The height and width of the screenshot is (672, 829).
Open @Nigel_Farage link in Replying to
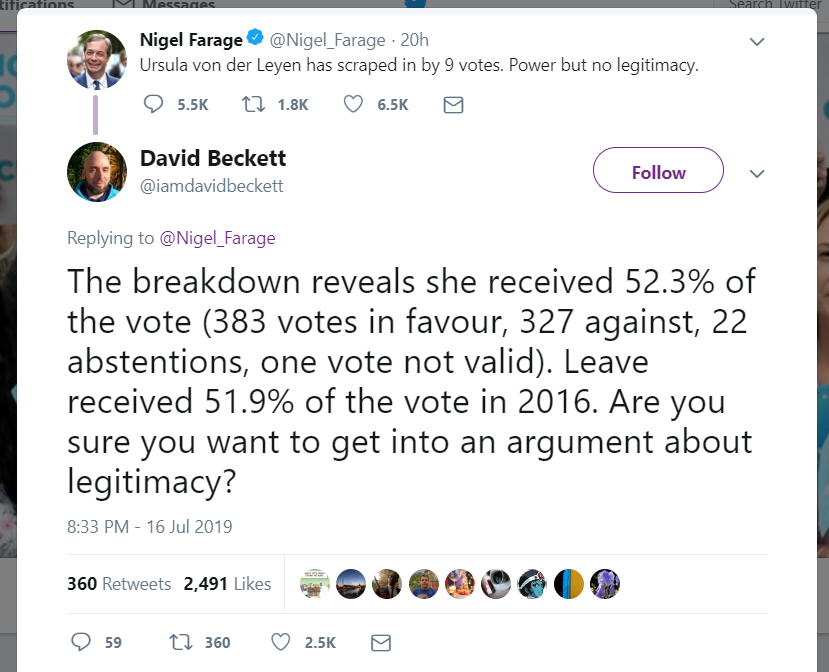coord(217,238)
